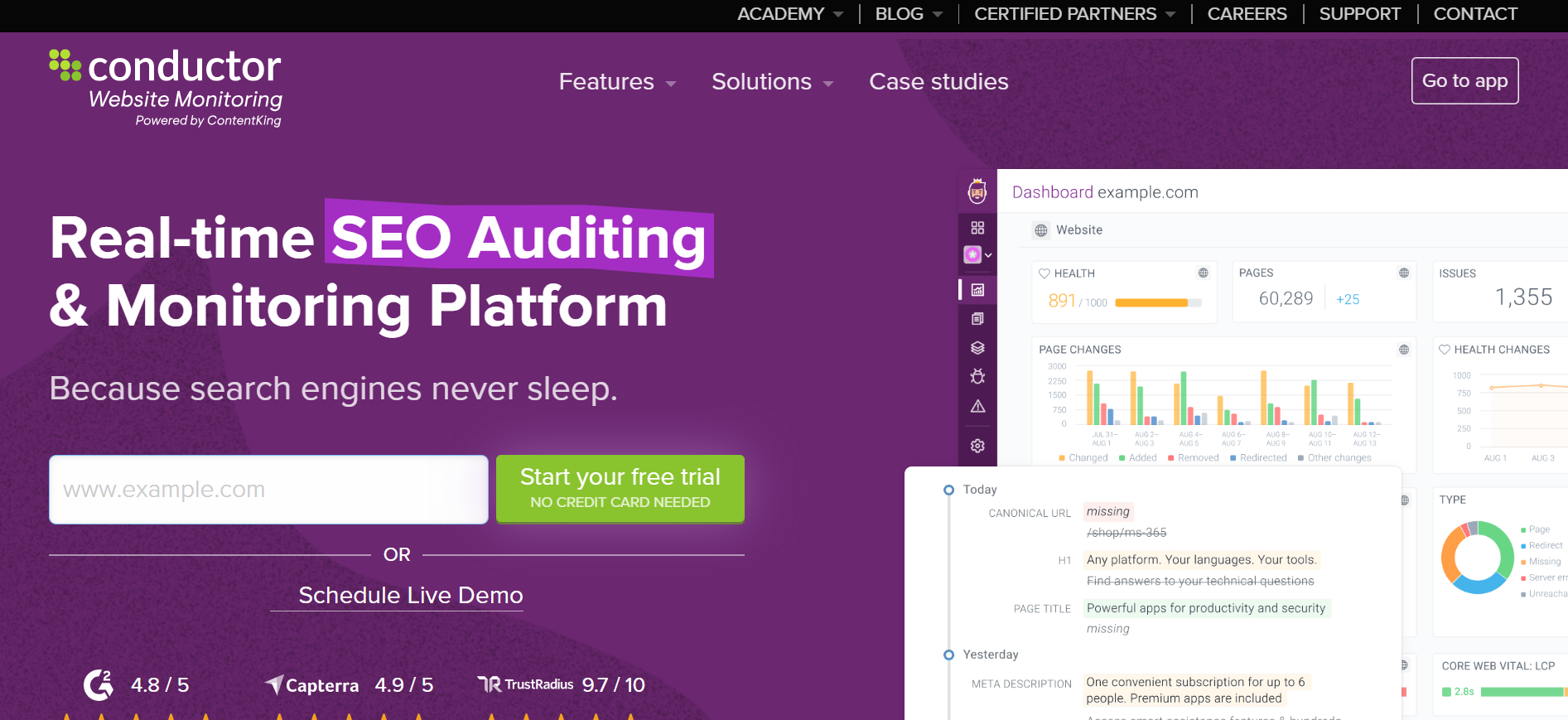The image size is (1568, 720).
Task: Toggle the Redirected legend item
Action: 1259,458
